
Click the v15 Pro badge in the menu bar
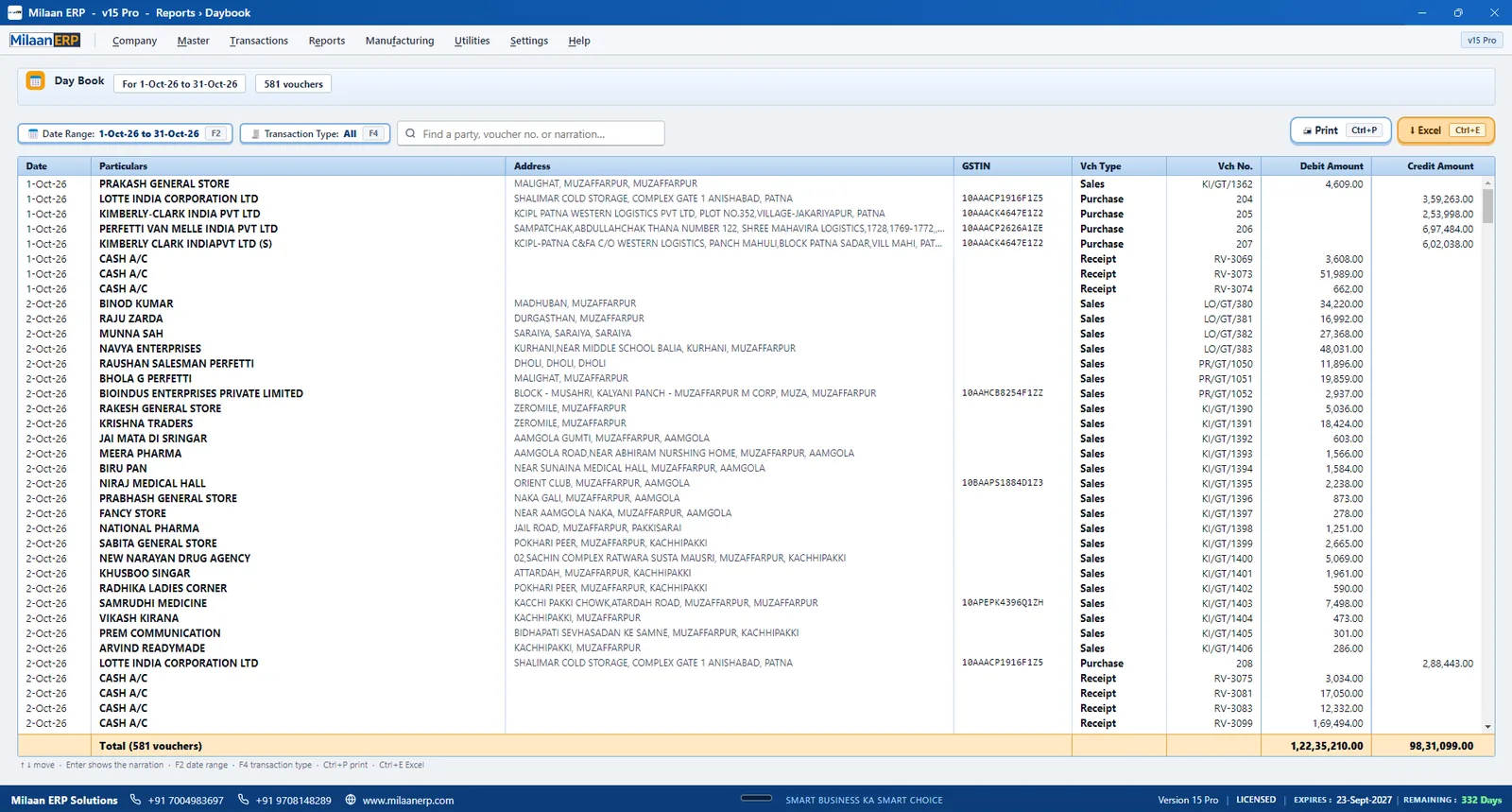coord(1481,41)
